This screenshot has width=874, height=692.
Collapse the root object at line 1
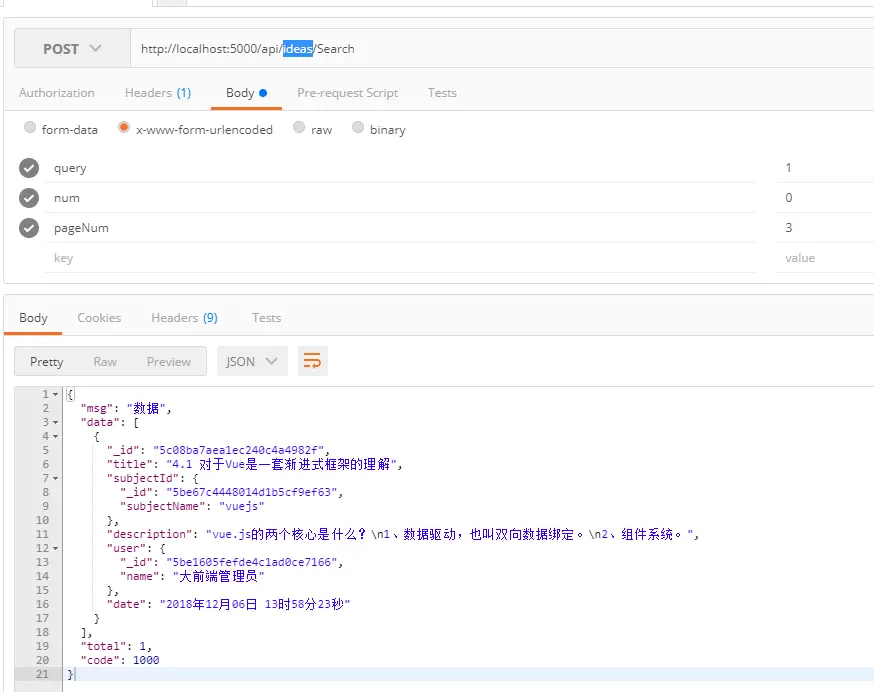pos(56,394)
